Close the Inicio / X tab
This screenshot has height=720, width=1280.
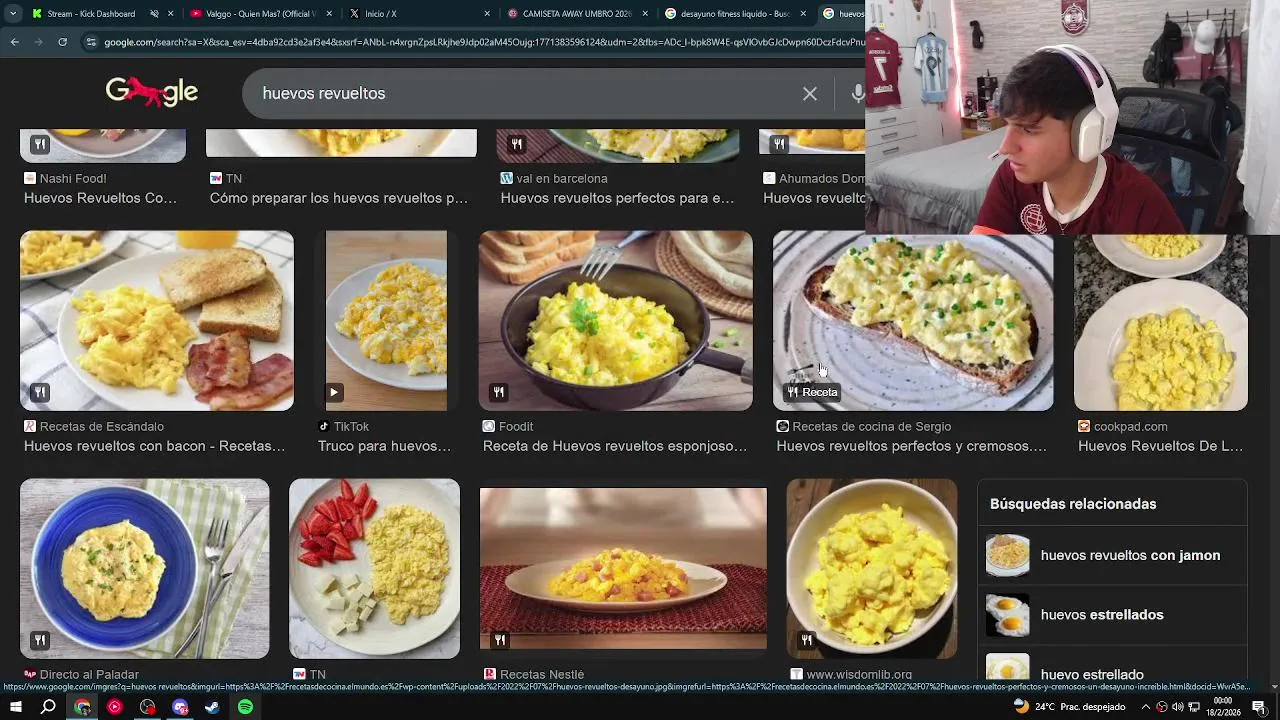(x=487, y=14)
